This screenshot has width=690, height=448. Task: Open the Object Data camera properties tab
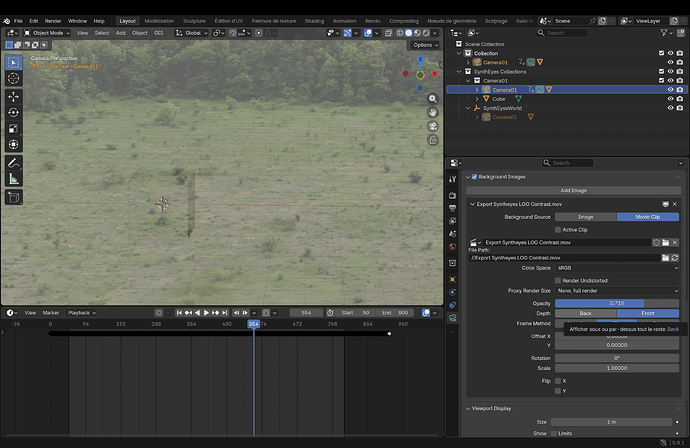pyautogui.click(x=452, y=318)
